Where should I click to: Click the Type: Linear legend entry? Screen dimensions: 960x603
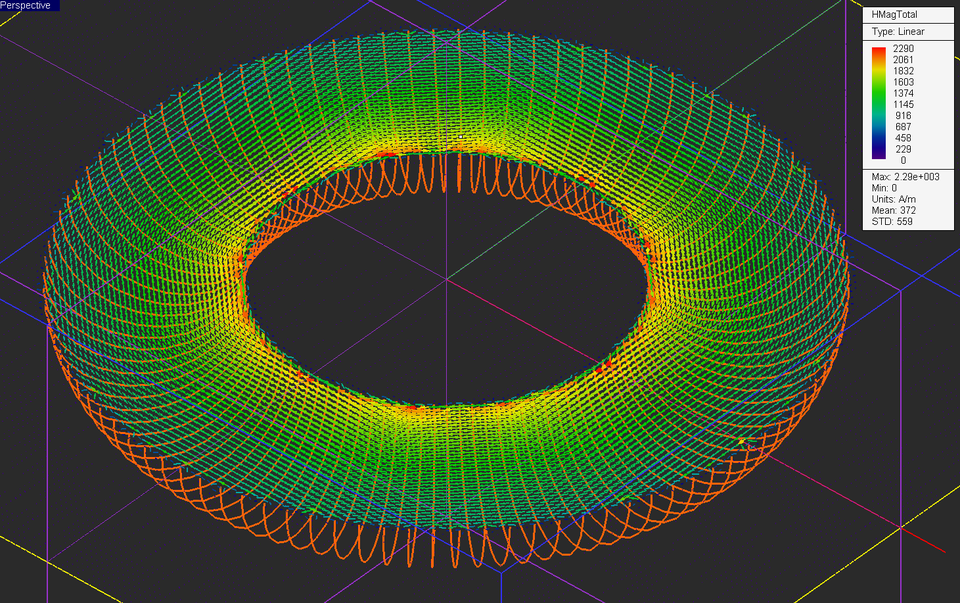pos(897,29)
